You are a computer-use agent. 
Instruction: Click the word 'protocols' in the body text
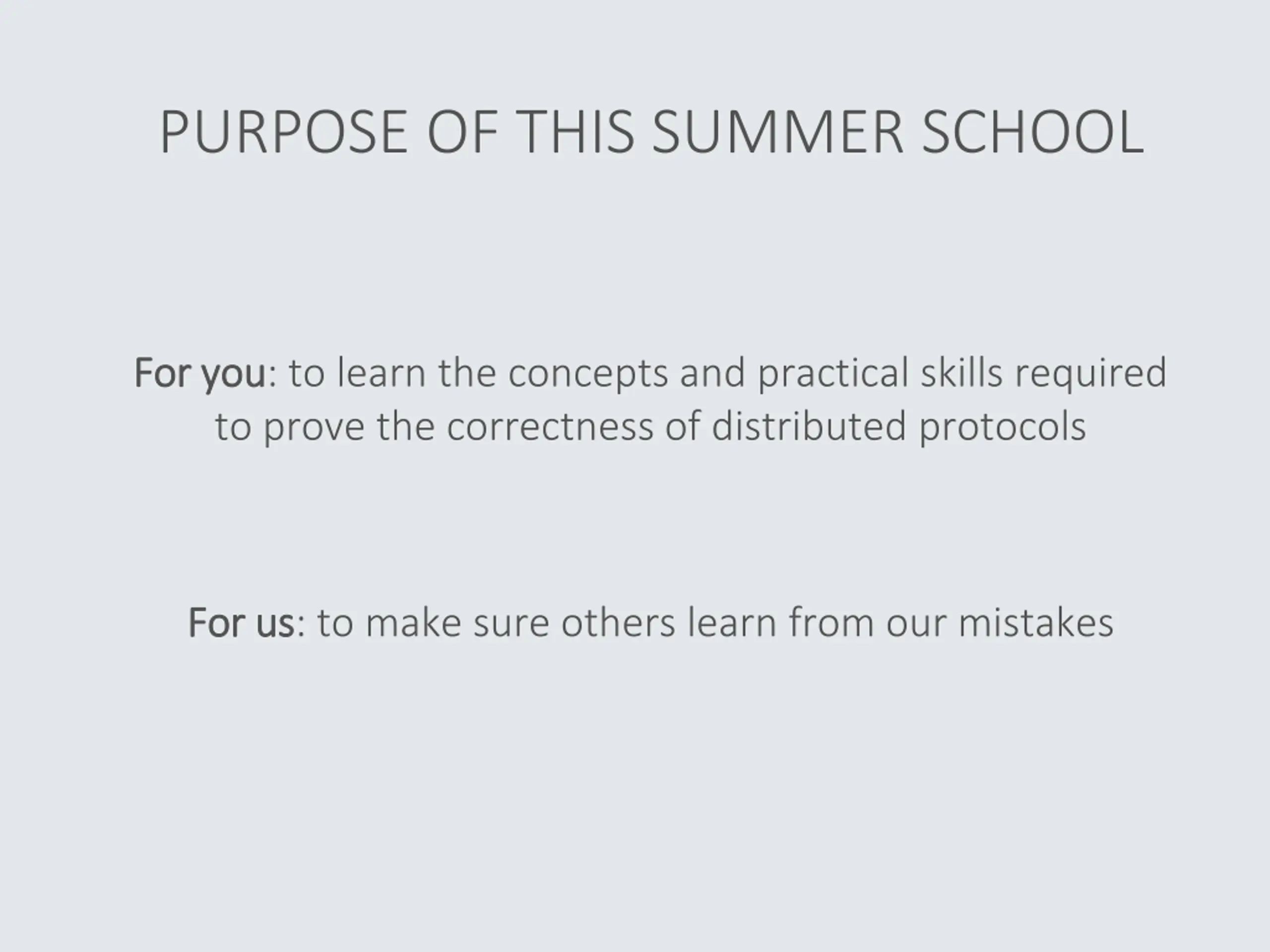coord(1003,428)
